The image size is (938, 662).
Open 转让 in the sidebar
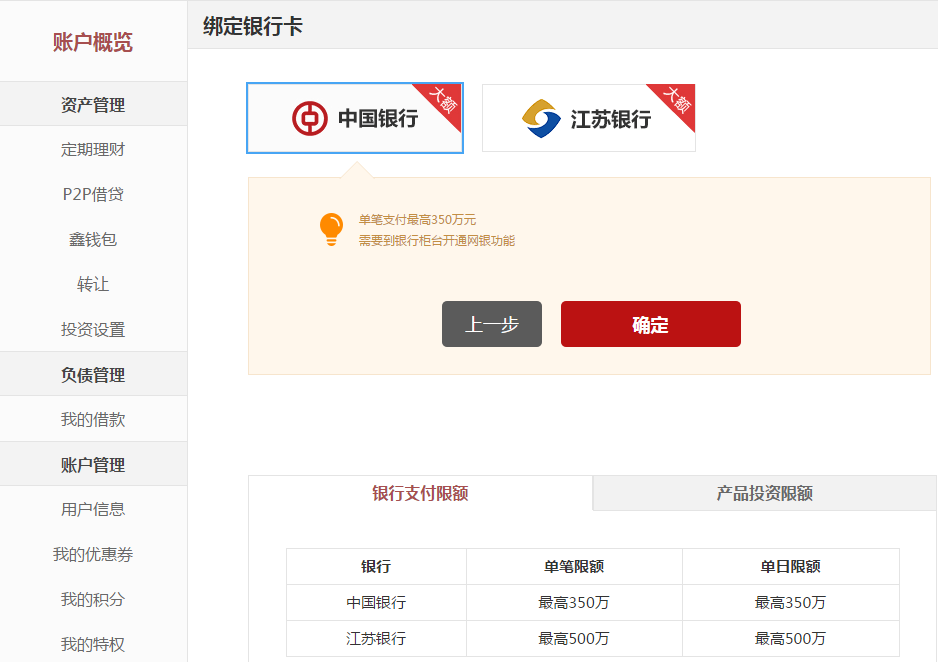click(93, 284)
